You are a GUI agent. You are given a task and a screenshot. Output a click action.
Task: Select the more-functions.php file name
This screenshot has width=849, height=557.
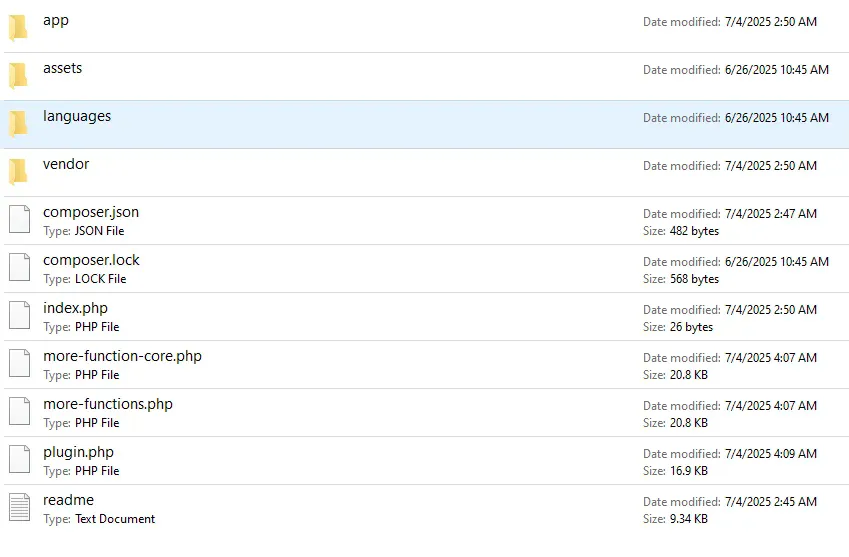tap(107, 404)
